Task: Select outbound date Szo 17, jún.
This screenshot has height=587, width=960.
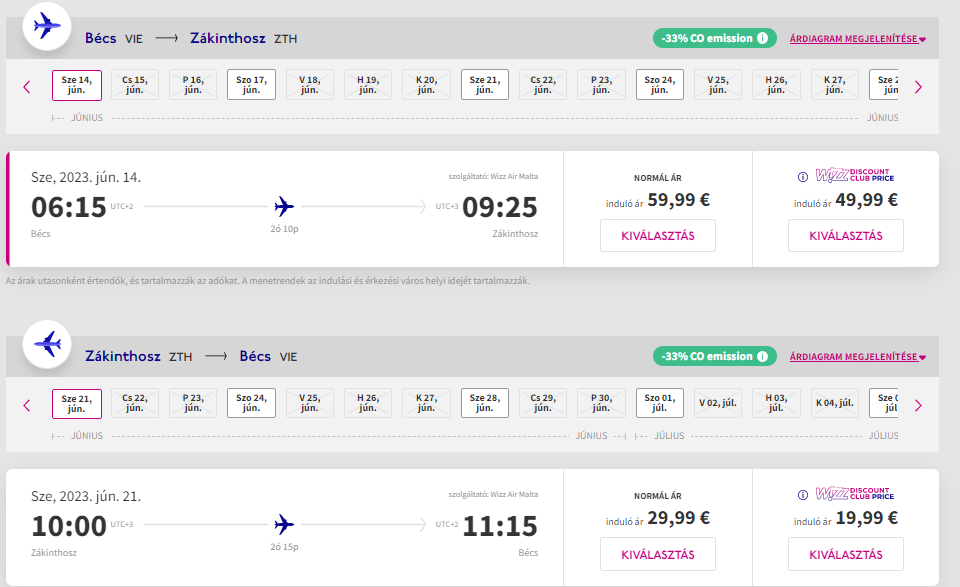Action: pos(251,84)
